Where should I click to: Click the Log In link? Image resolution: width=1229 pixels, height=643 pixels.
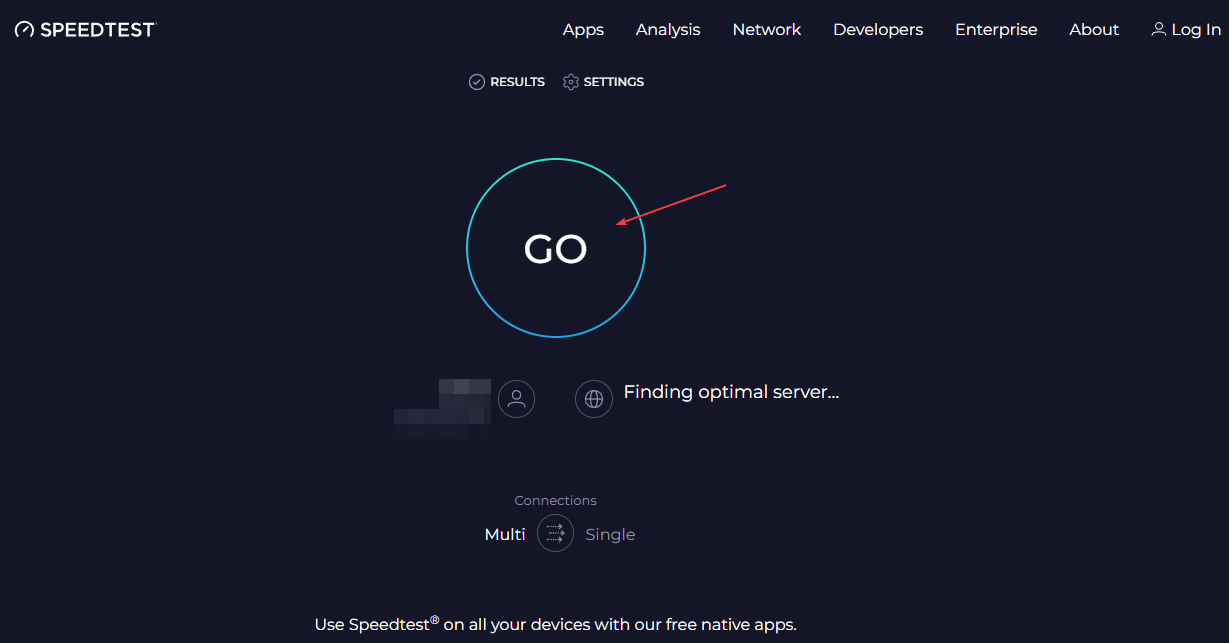1196,30
